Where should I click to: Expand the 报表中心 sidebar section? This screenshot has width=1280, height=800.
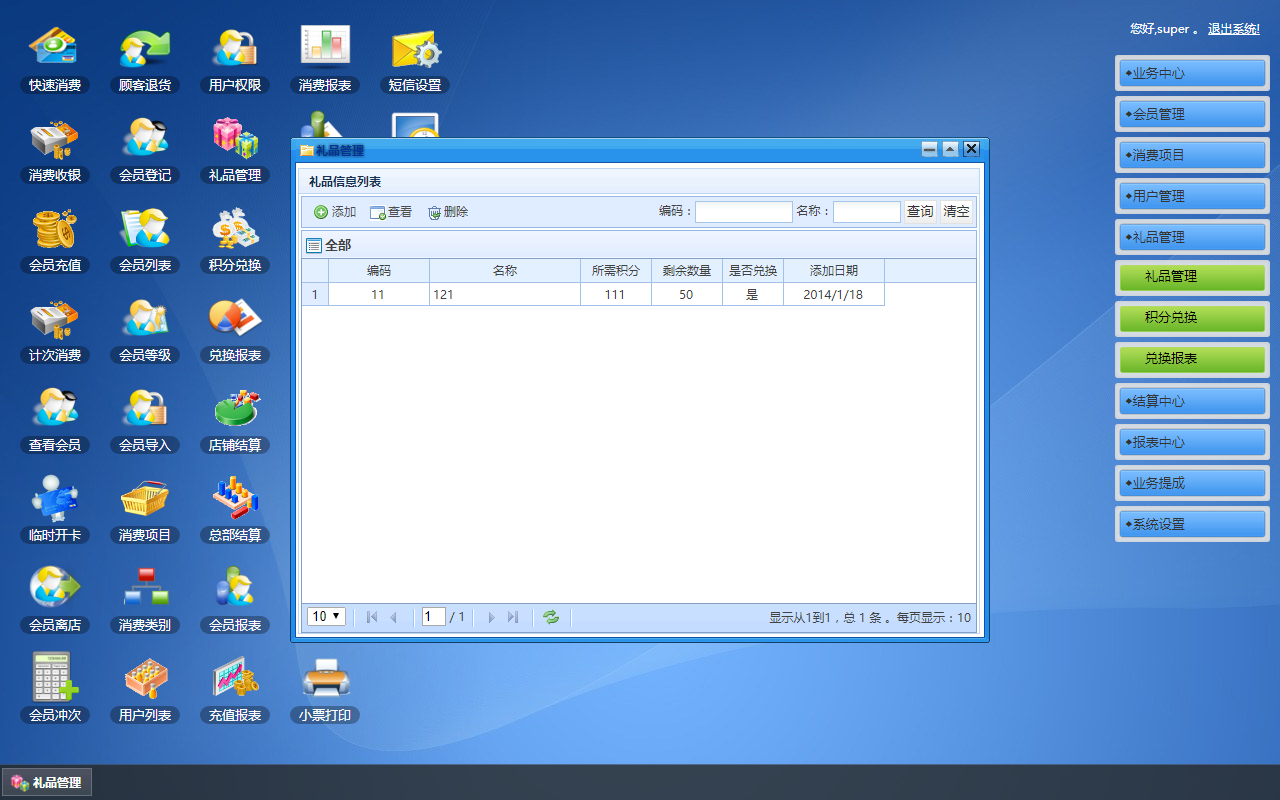(1192, 442)
